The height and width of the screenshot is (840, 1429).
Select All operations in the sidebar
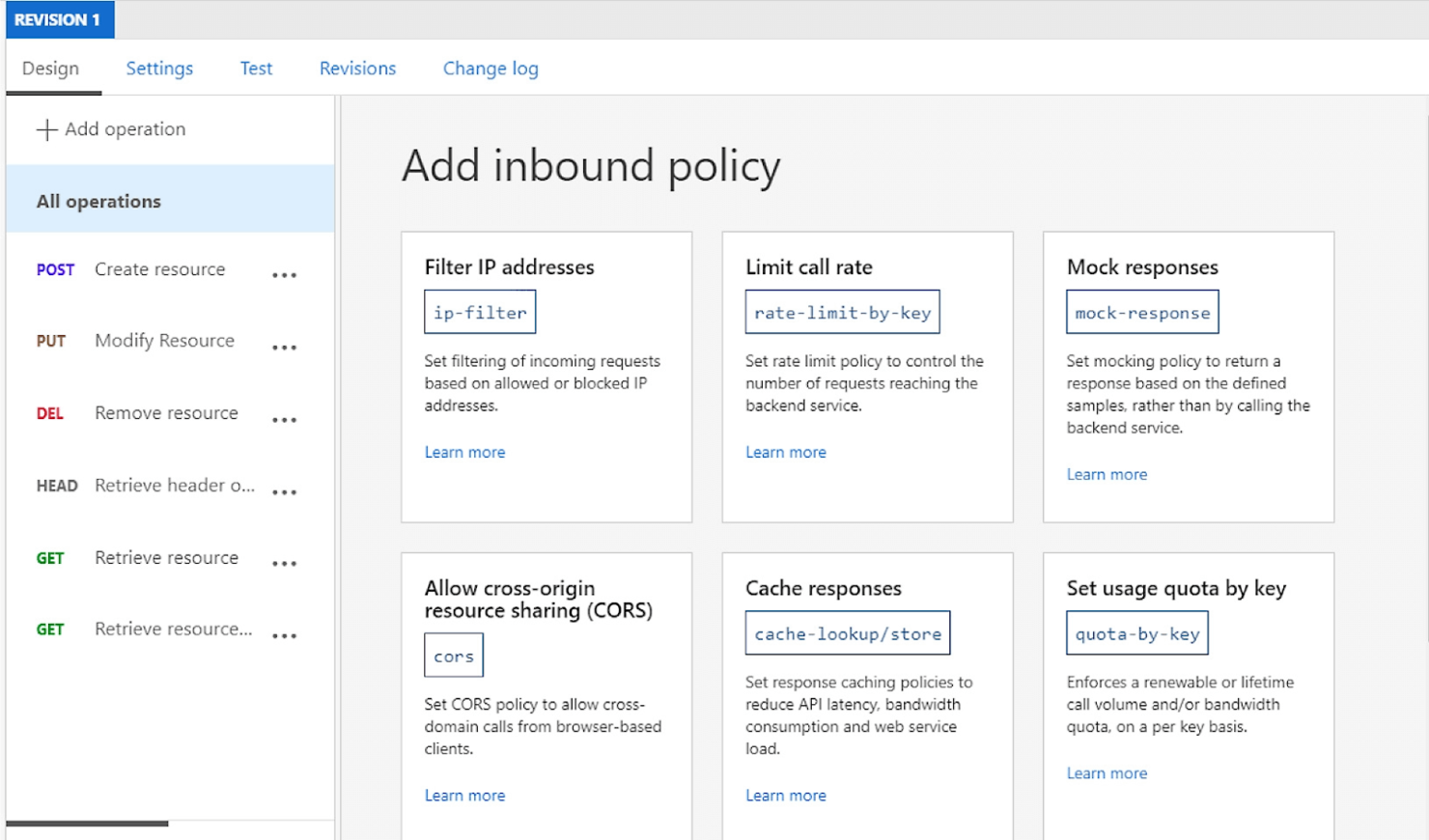[98, 201]
